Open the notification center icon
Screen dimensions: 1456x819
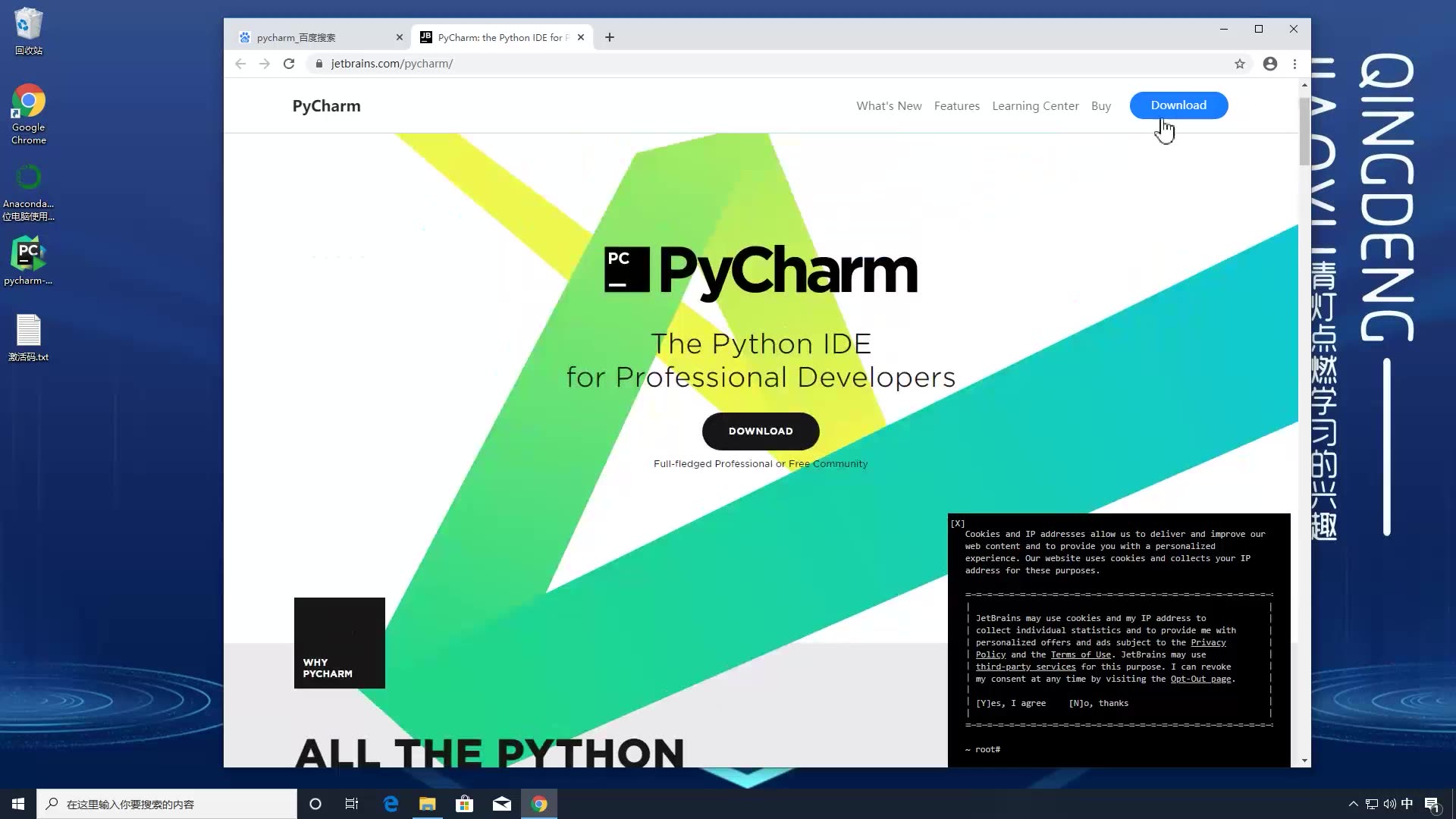pyautogui.click(x=1432, y=805)
